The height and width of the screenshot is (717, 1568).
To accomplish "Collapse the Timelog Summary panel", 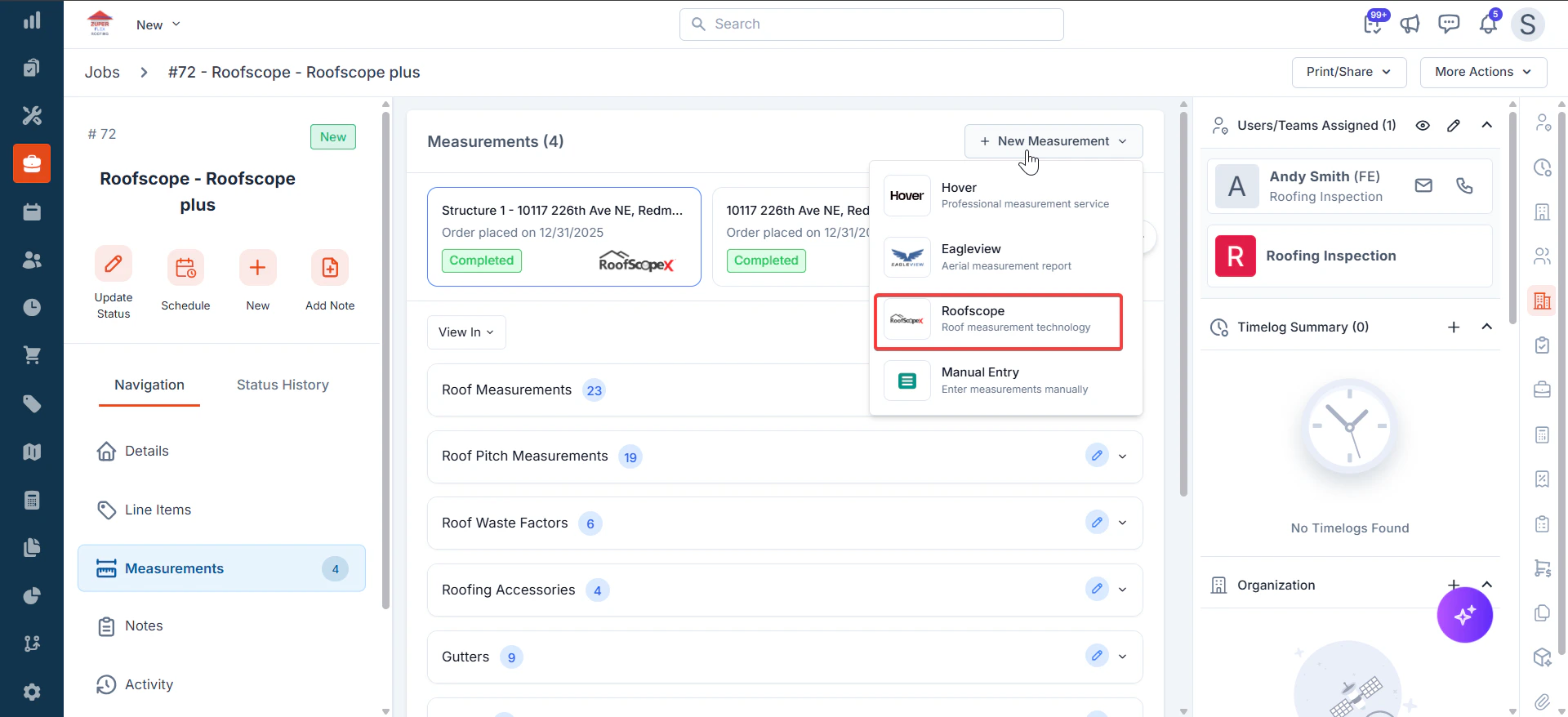I will [1487, 327].
